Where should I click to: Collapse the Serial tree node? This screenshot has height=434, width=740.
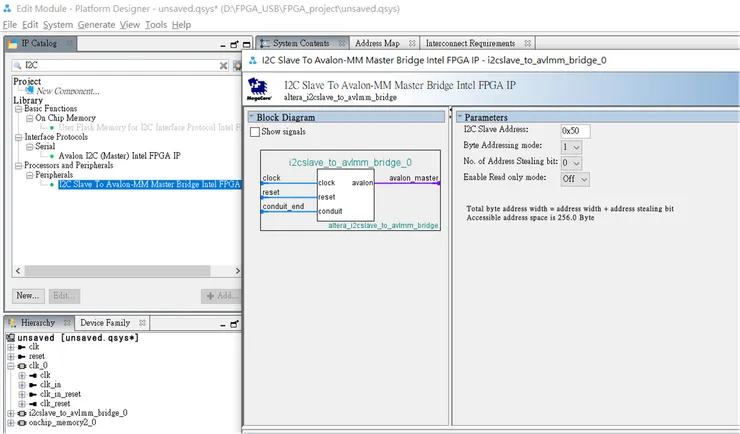point(30,146)
